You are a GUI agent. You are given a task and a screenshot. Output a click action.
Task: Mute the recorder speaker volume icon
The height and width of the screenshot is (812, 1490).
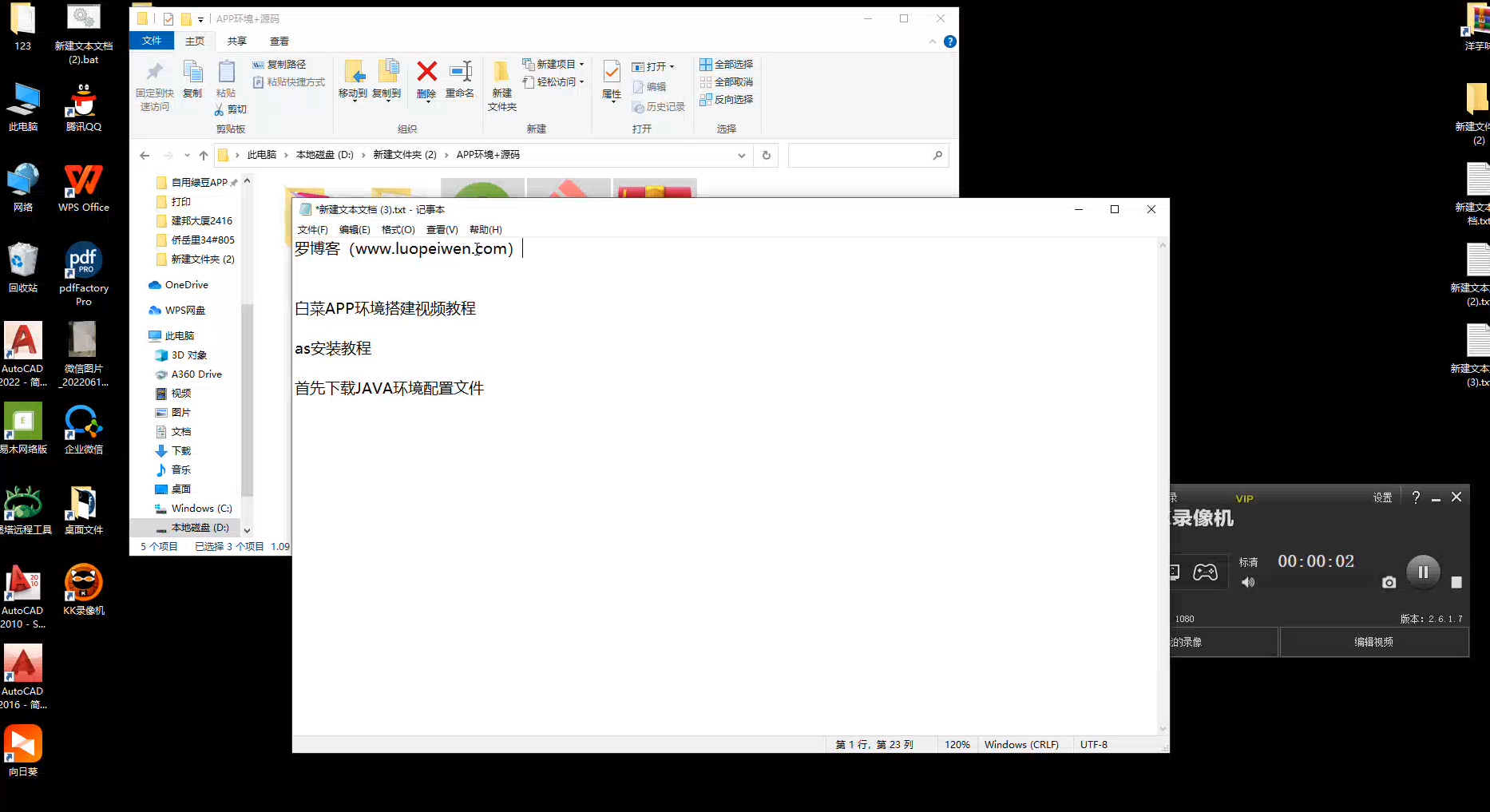tap(1248, 583)
